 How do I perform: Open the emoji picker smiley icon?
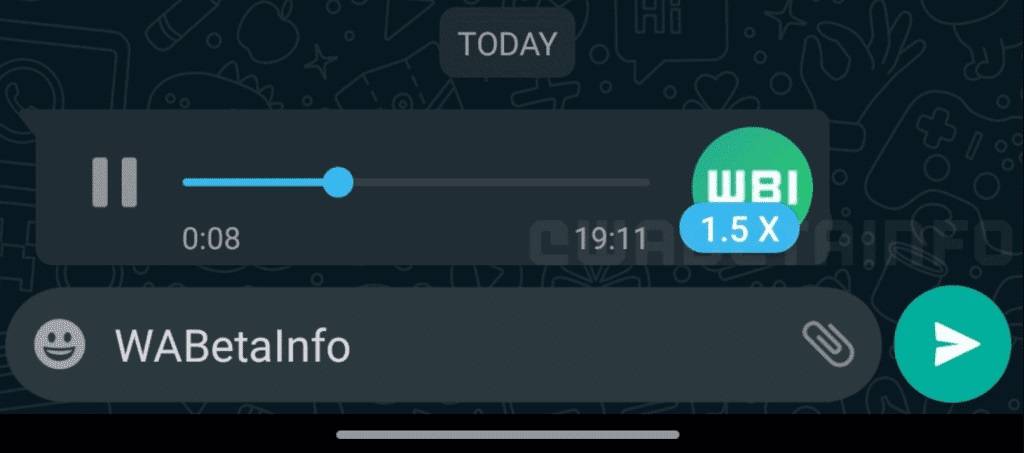59,344
